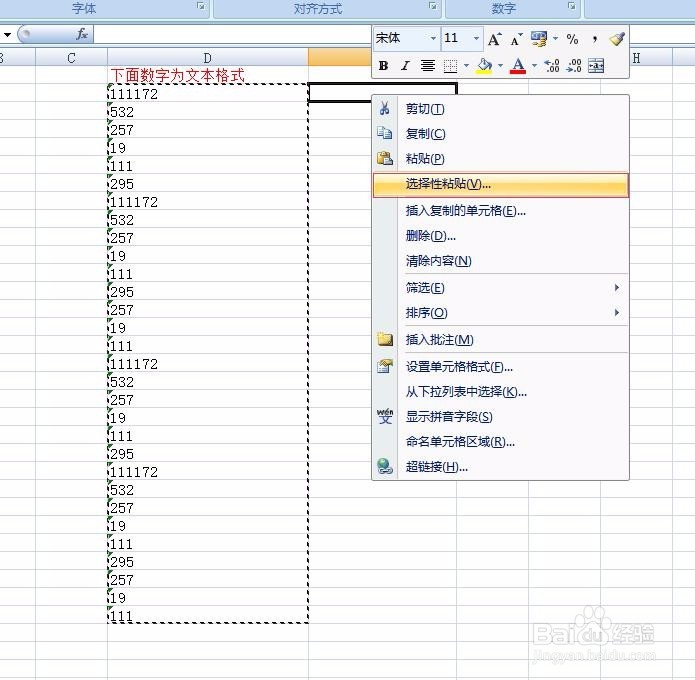Click the clipboard icon beside 粘贴
Screen dimensions: 695x680
384,158
